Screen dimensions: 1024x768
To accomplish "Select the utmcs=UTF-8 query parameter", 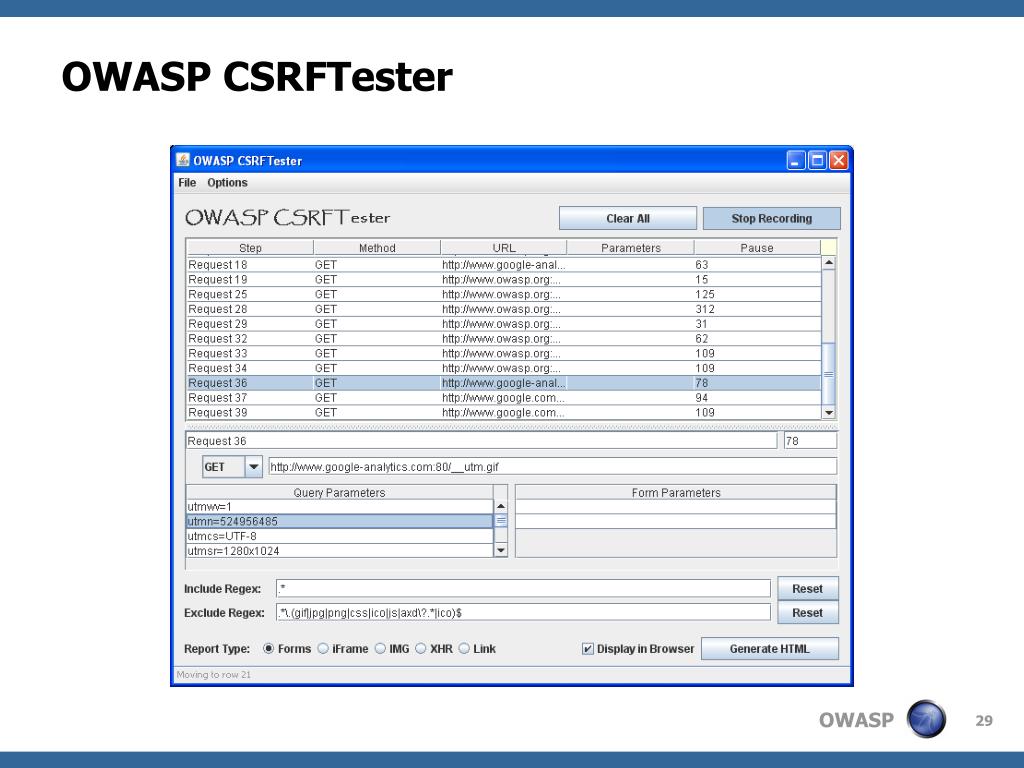I will (x=340, y=536).
